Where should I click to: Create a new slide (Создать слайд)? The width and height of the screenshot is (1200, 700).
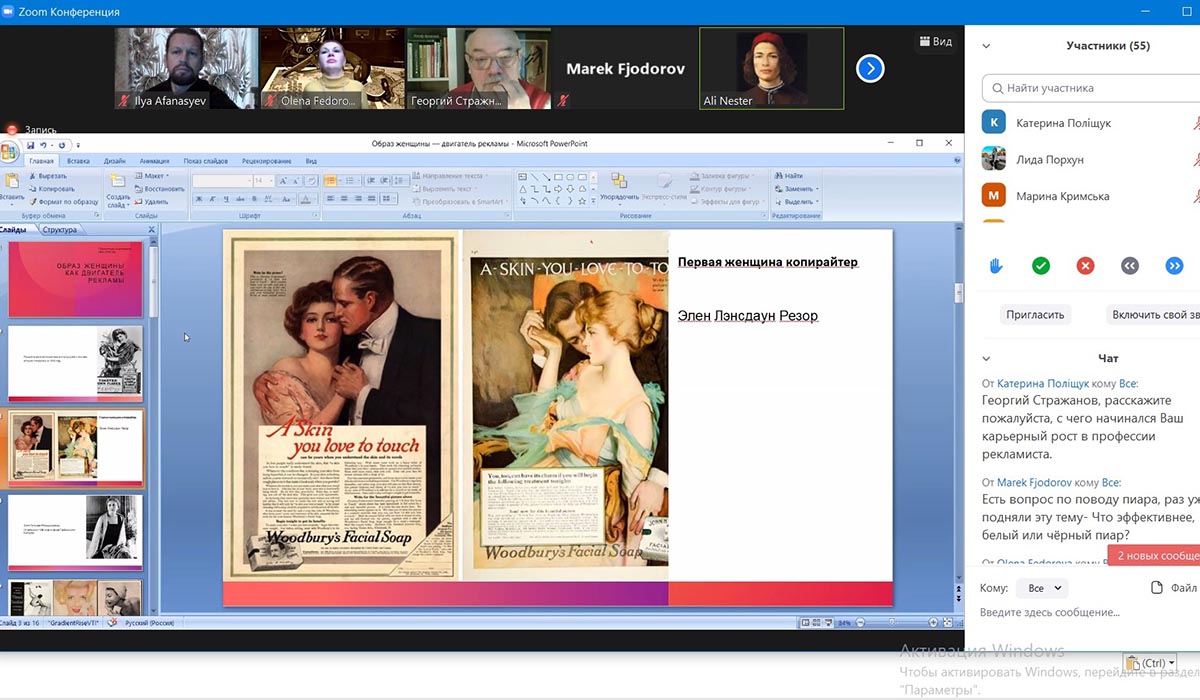117,188
